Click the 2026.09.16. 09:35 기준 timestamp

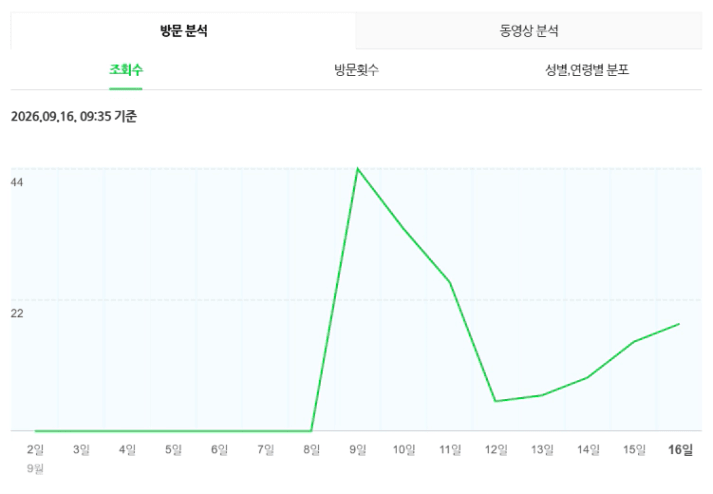74,116
